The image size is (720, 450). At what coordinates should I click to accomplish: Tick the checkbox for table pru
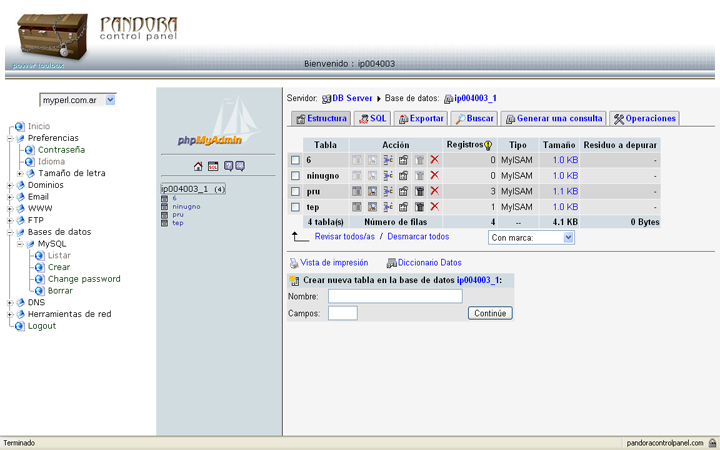[x=295, y=191]
